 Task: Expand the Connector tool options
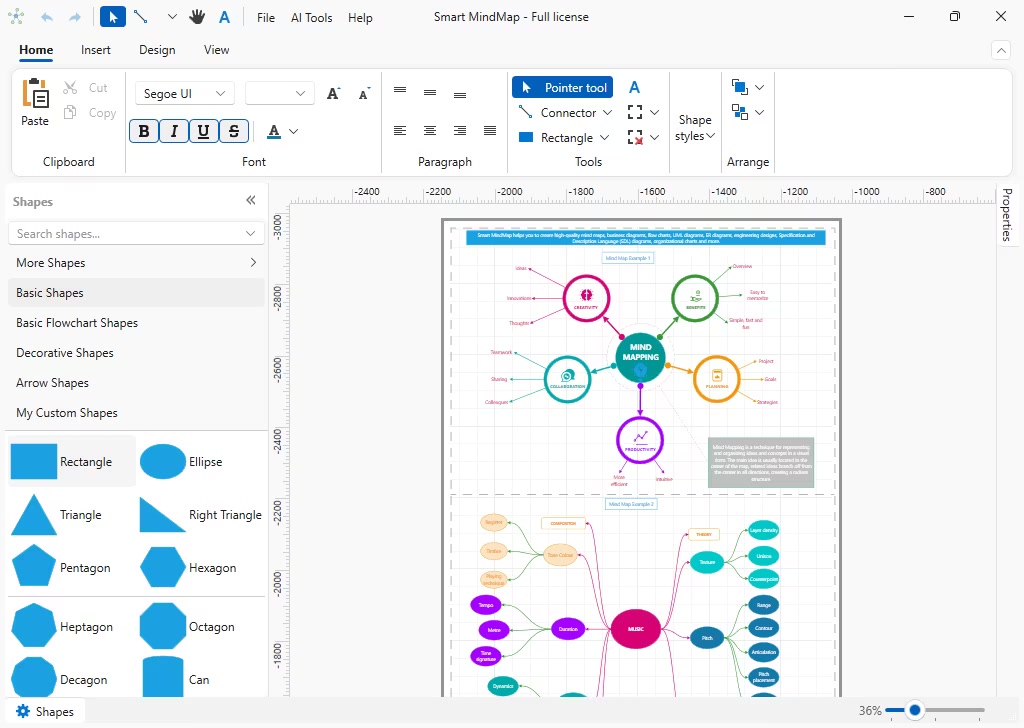pyautogui.click(x=607, y=112)
